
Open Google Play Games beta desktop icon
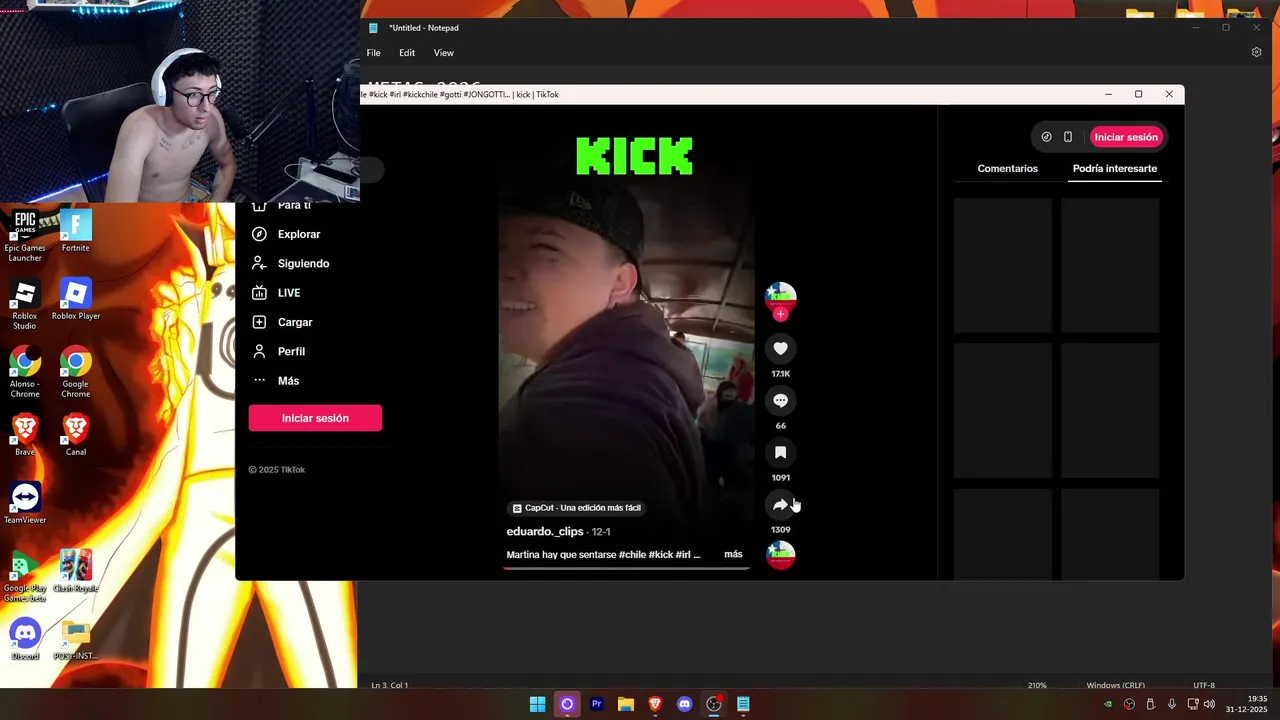click(25, 575)
